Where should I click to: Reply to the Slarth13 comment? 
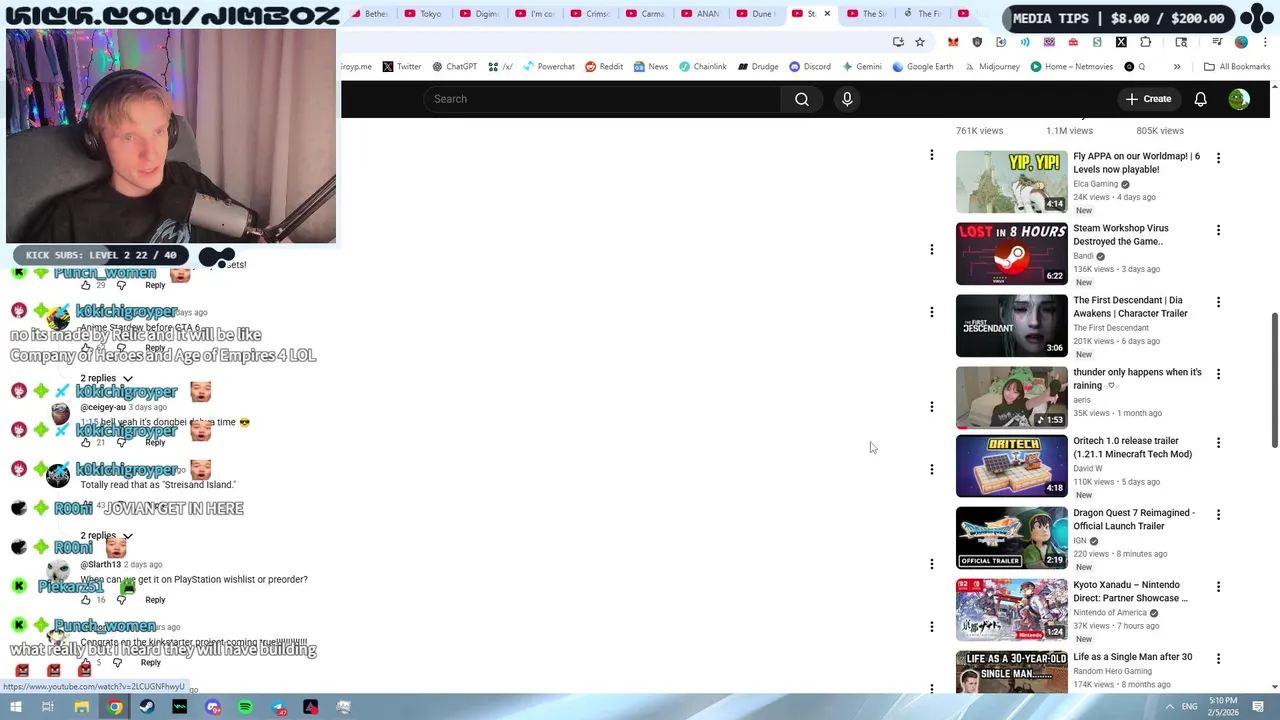point(155,600)
